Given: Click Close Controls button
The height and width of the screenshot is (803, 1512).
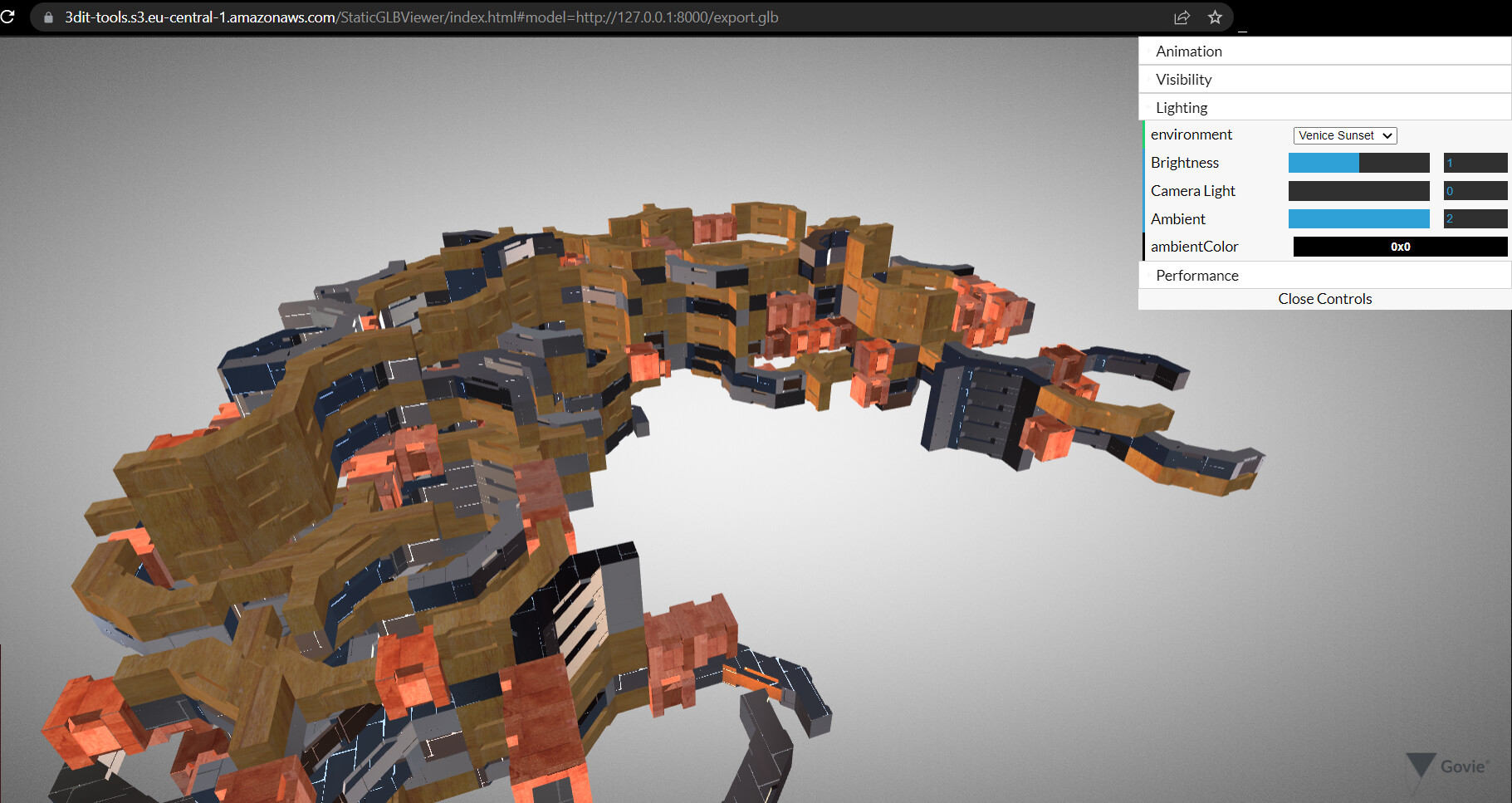Looking at the screenshot, I should click(x=1324, y=299).
